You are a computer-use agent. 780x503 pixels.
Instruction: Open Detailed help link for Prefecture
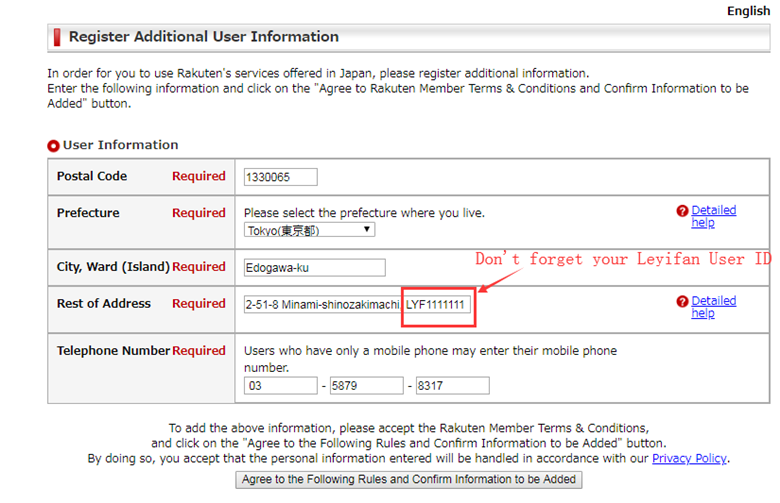click(x=713, y=216)
